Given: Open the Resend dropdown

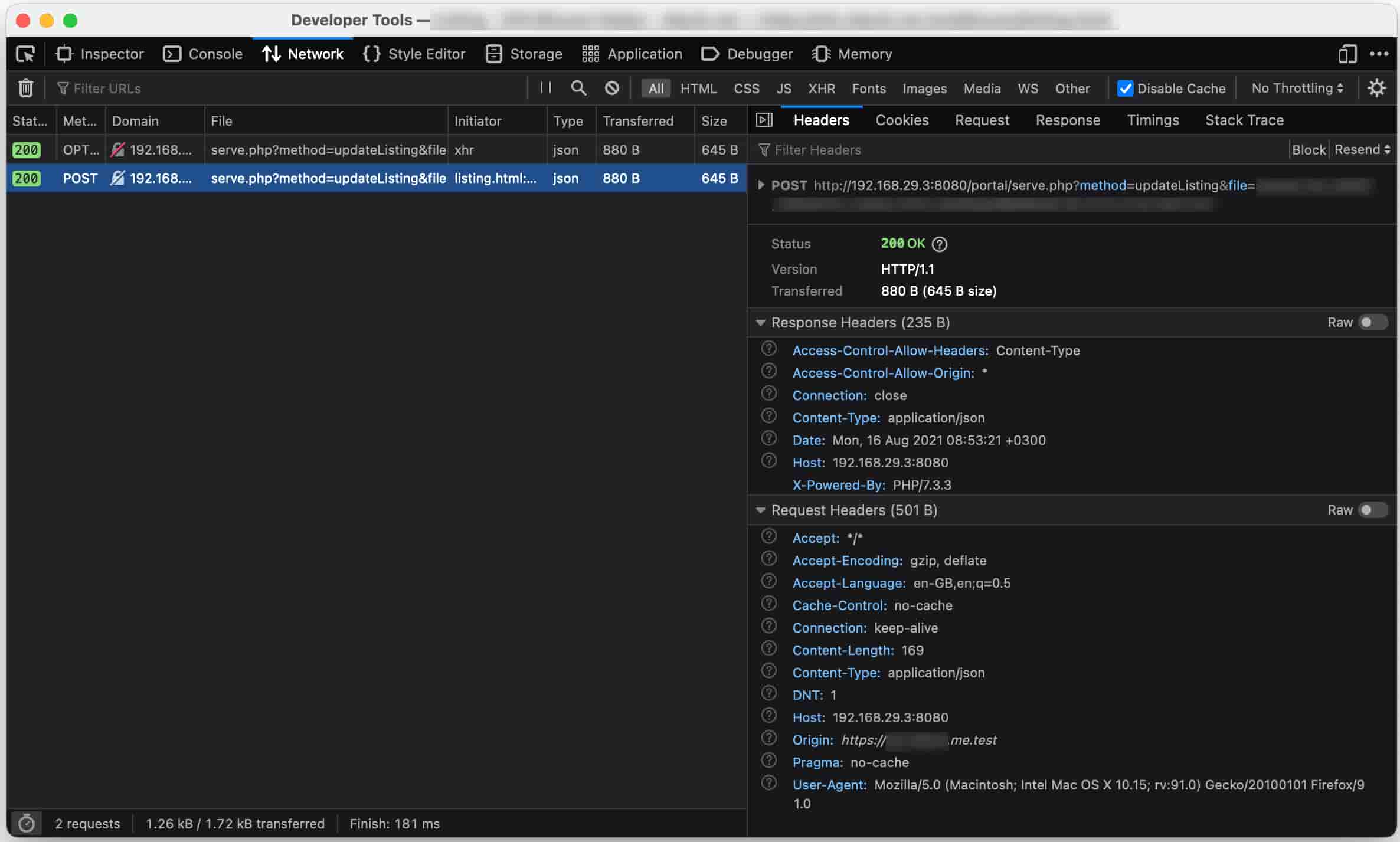Looking at the screenshot, I should (1362, 150).
